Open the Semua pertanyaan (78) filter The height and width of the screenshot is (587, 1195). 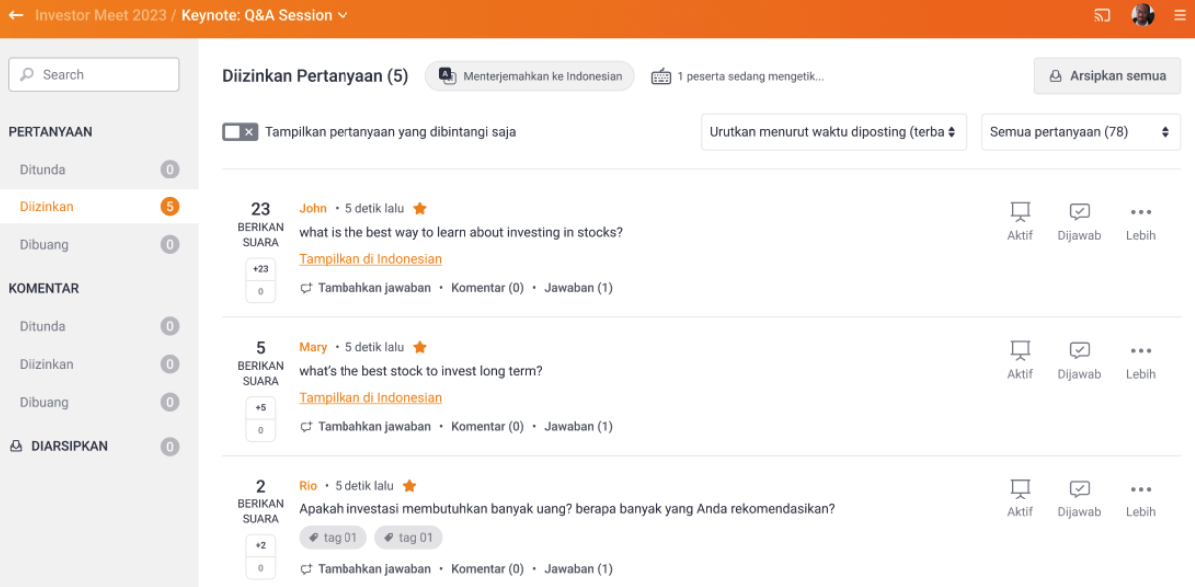click(x=1080, y=132)
